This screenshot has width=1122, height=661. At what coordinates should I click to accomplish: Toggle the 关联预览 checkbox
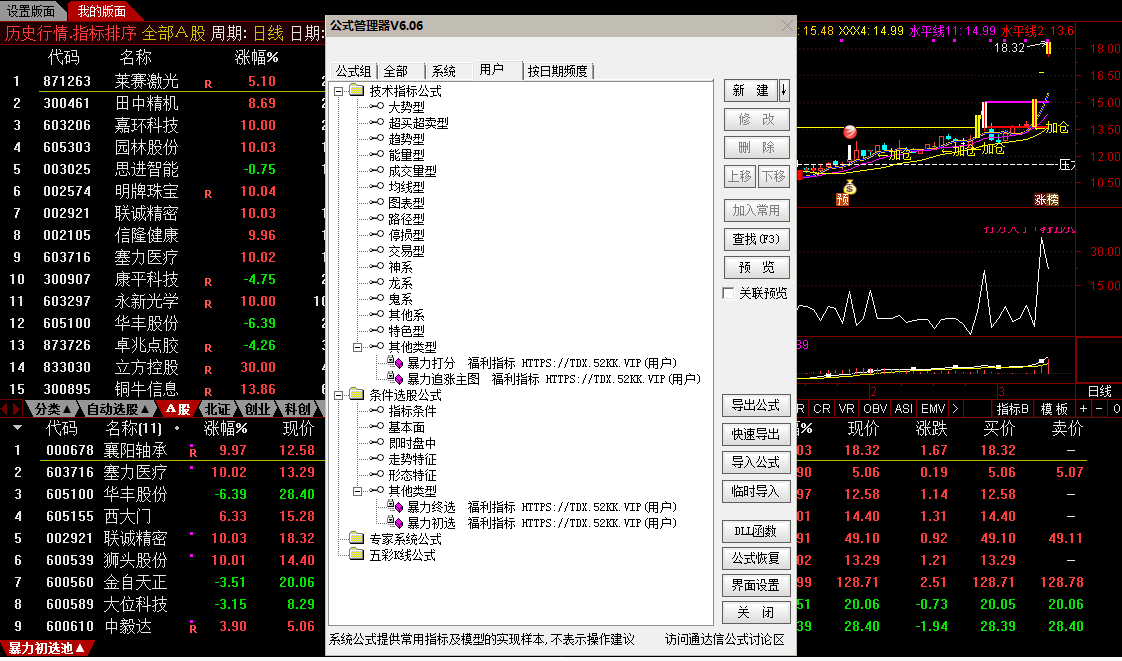tap(728, 293)
